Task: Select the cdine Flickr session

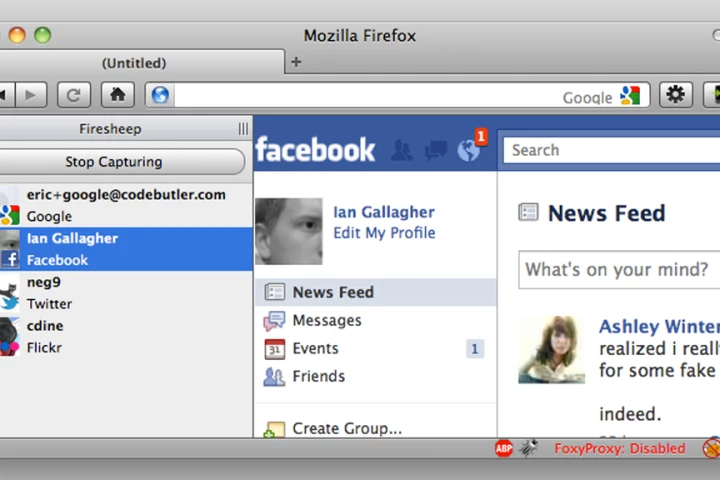Action: [x=126, y=336]
